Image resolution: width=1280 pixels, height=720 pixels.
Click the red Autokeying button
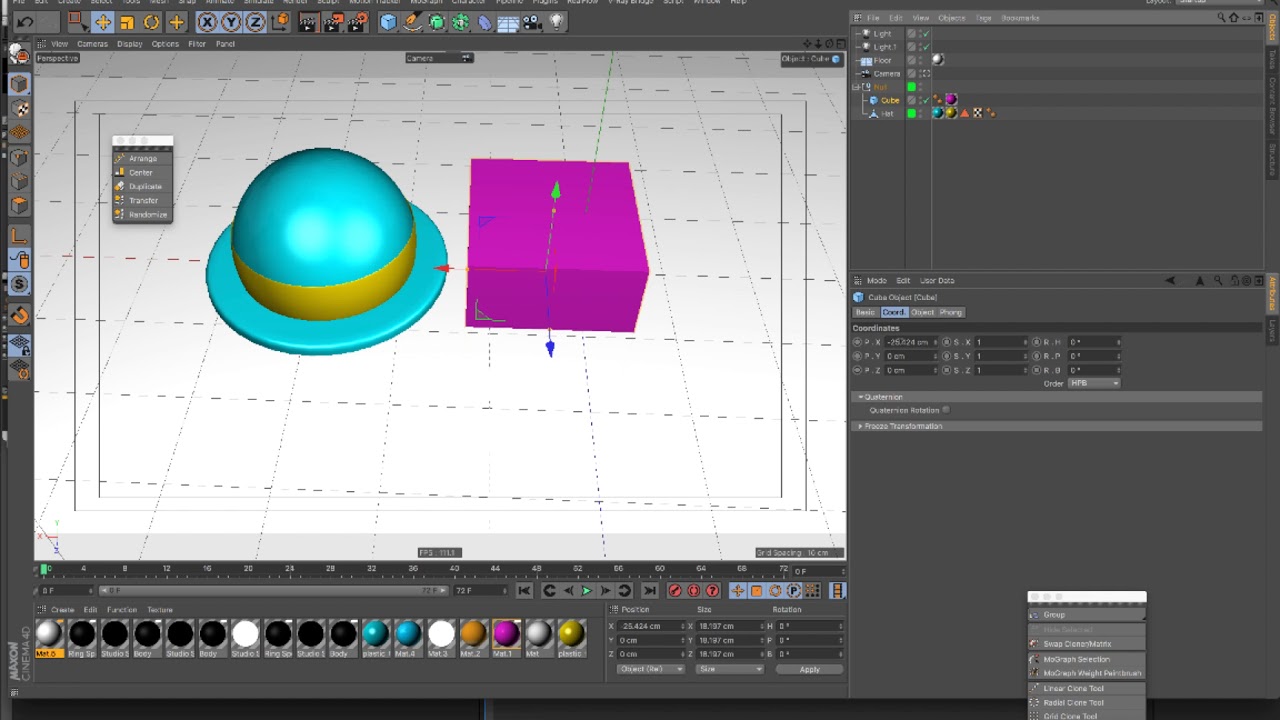[694, 591]
